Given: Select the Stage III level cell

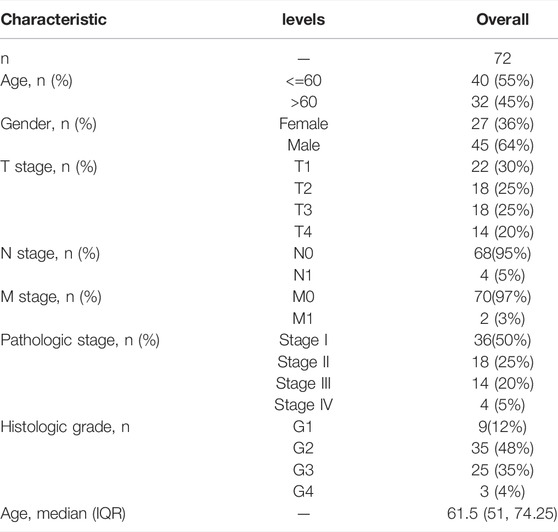Looking at the screenshot, I should 303,384.
